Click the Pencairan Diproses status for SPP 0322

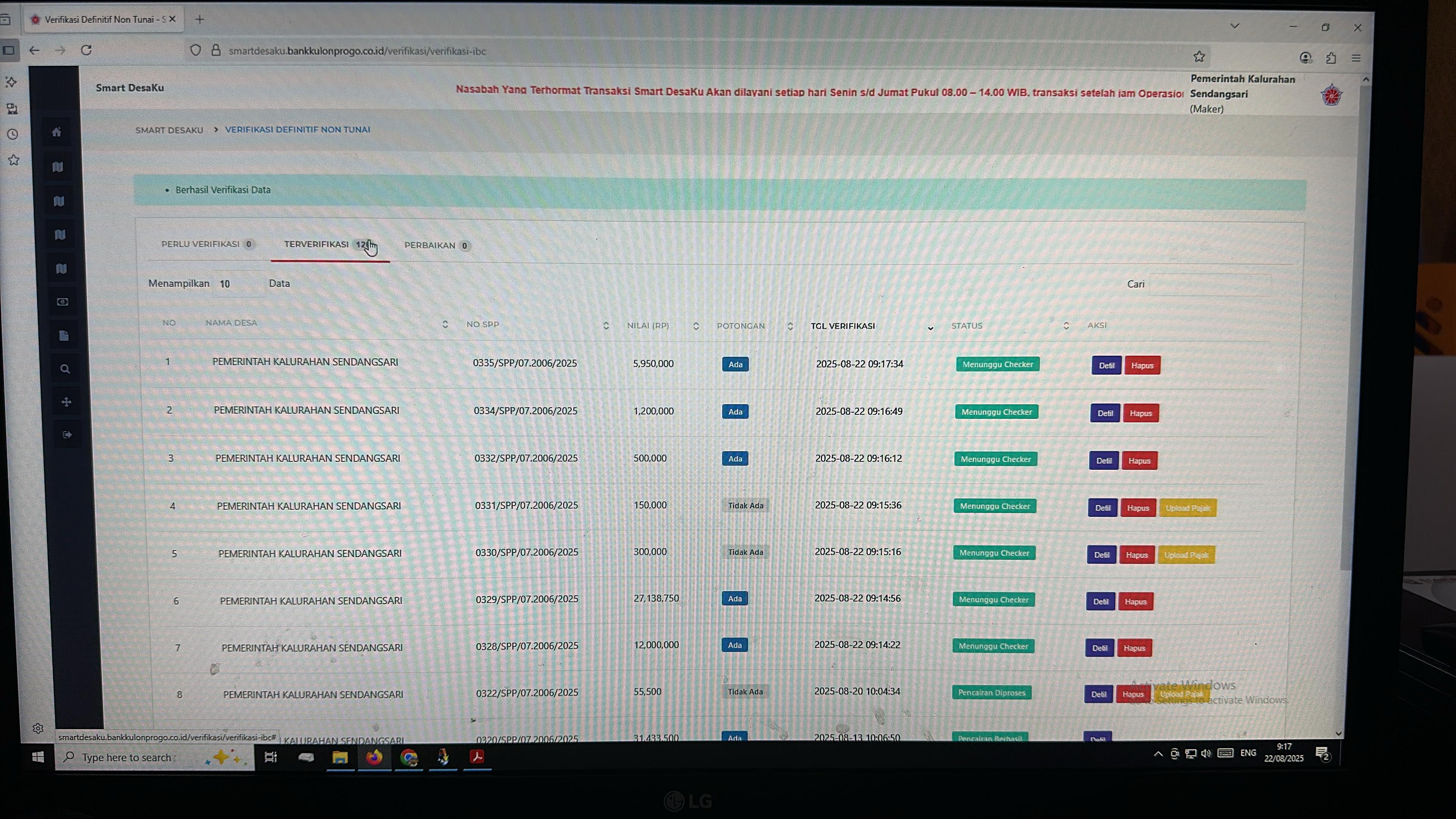(992, 692)
